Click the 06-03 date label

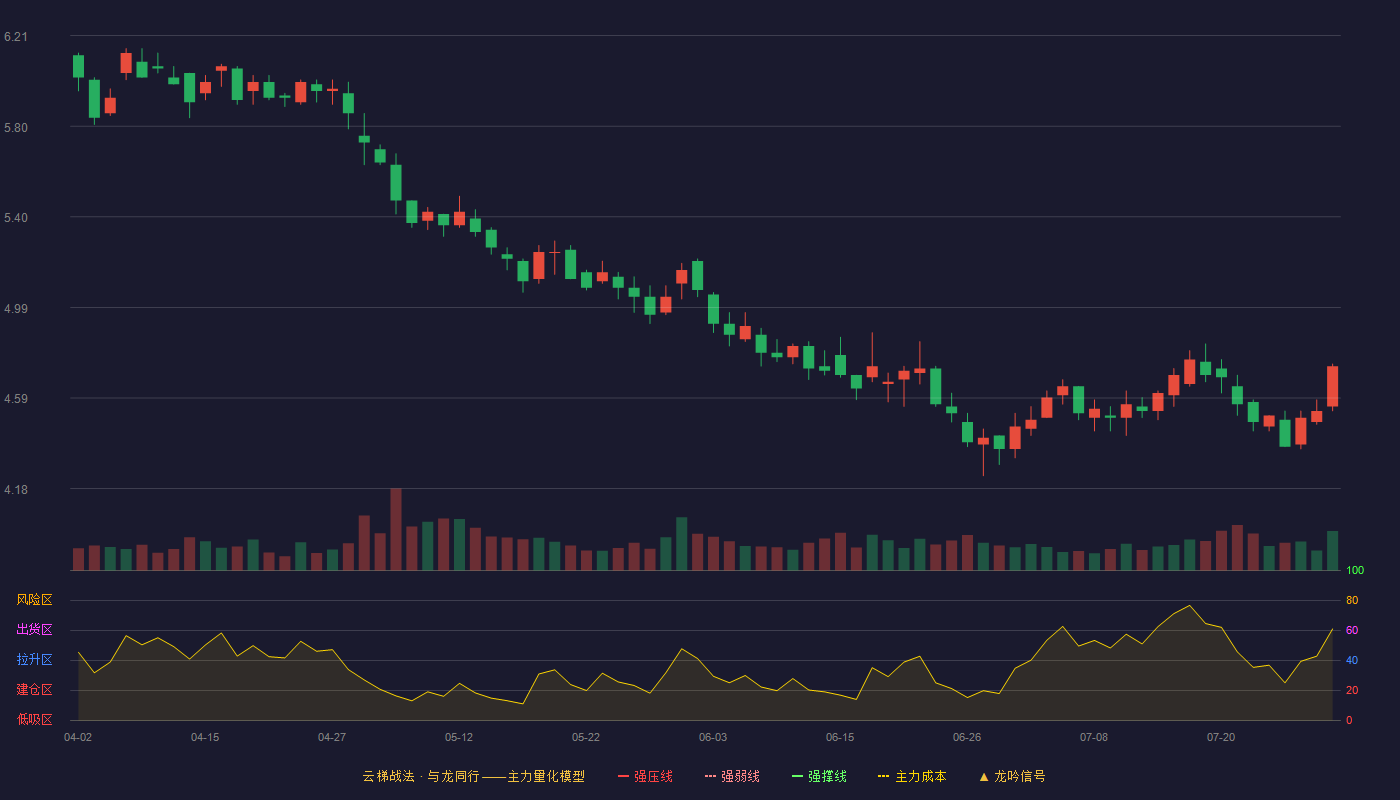[x=713, y=737]
